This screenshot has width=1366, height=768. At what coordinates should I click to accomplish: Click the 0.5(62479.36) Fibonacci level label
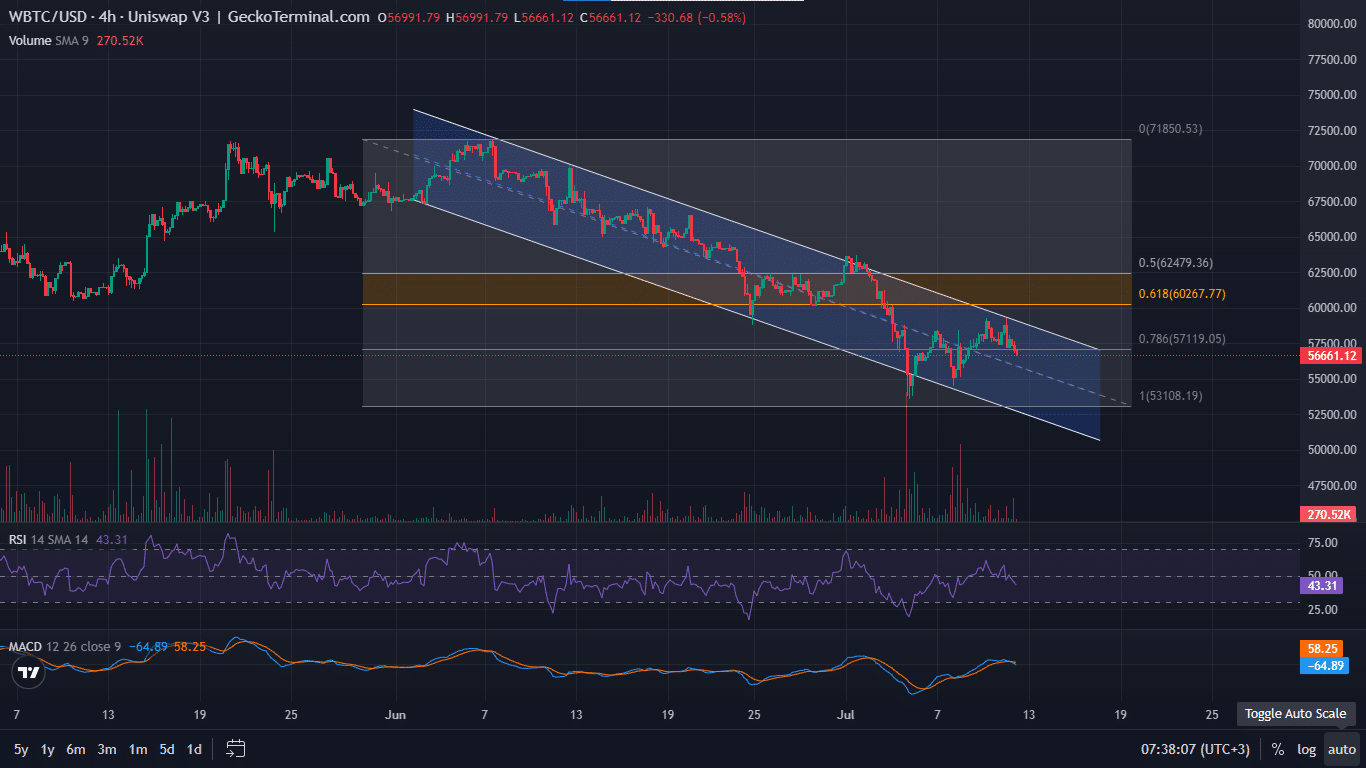(1176, 263)
